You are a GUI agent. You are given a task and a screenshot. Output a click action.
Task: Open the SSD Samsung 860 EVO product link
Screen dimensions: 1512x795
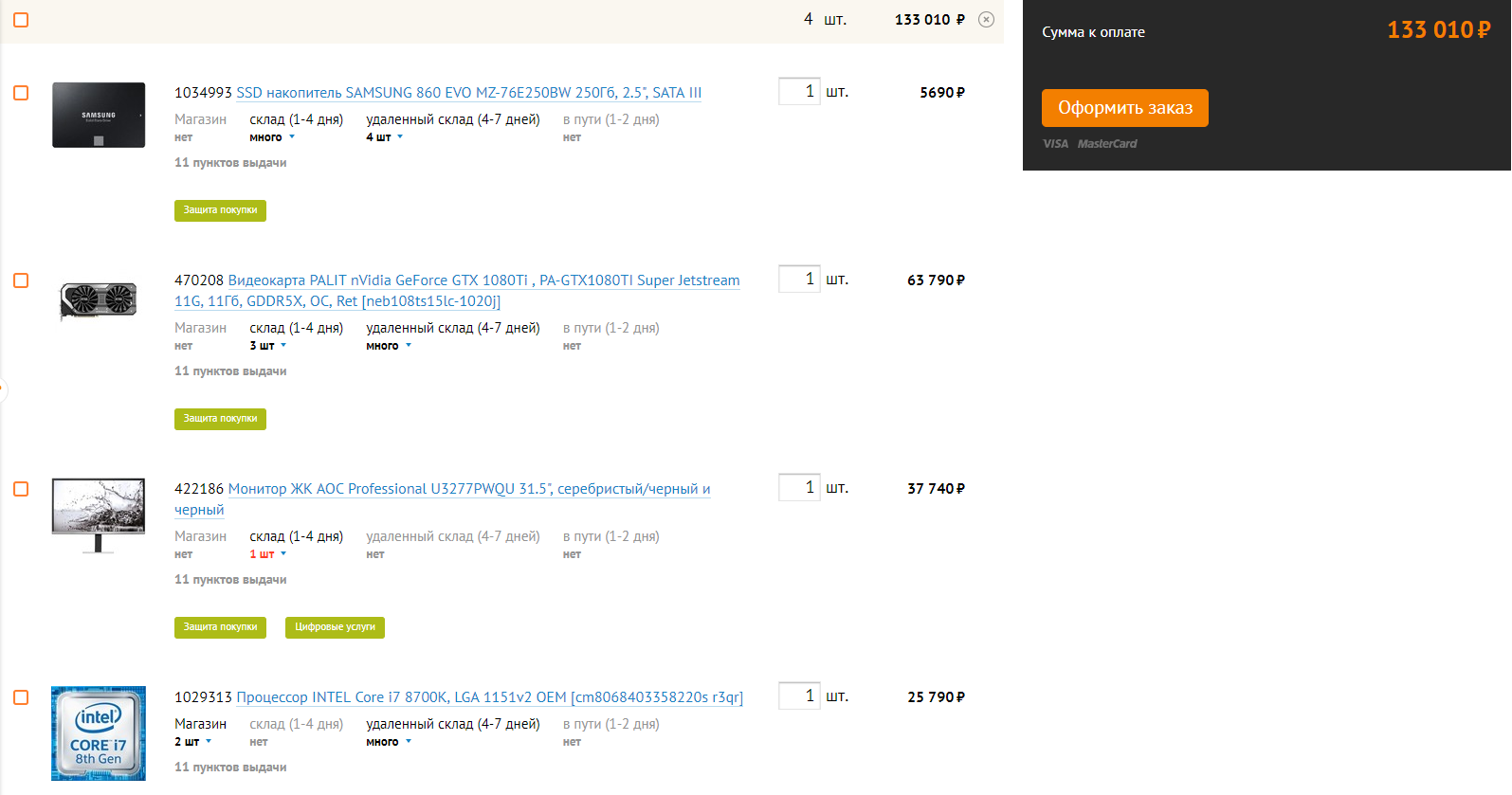pos(469,93)
